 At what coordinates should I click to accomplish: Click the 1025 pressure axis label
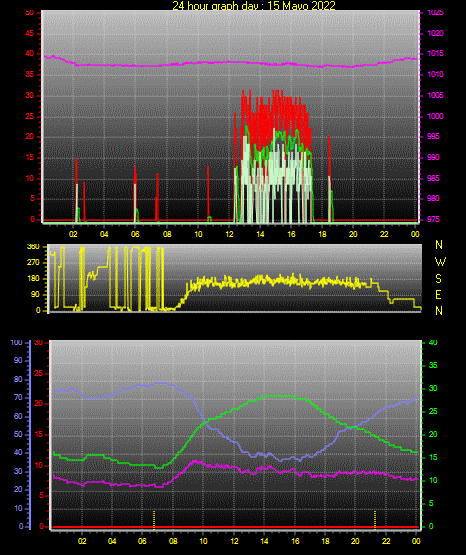435,13
